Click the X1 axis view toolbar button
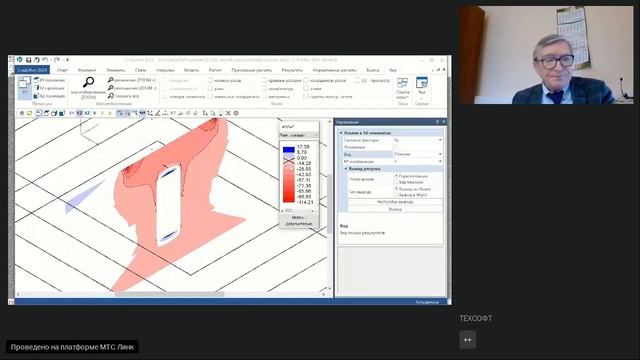 71,113
